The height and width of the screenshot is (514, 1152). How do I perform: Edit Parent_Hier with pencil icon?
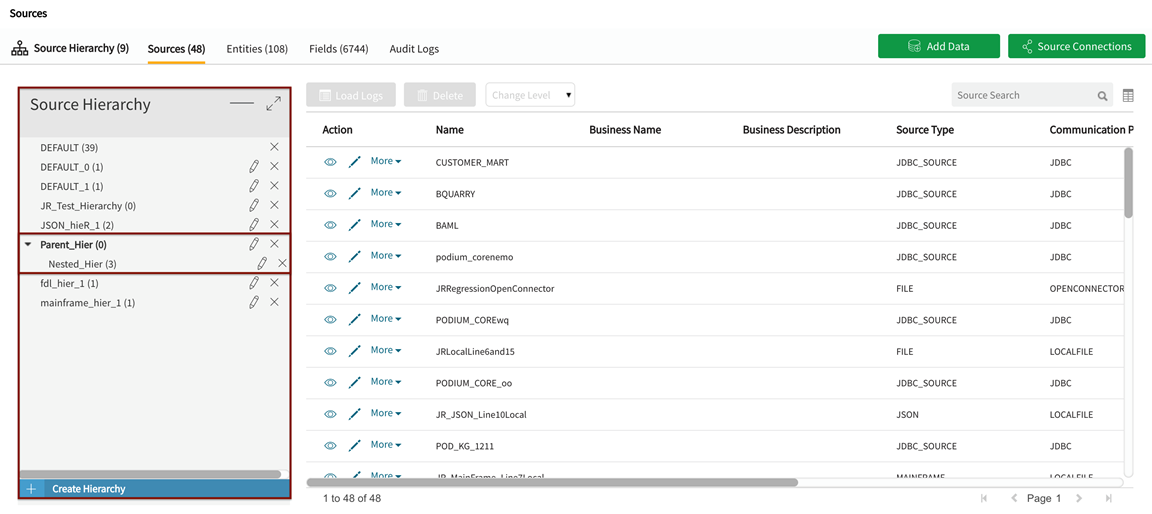point(254,244)
